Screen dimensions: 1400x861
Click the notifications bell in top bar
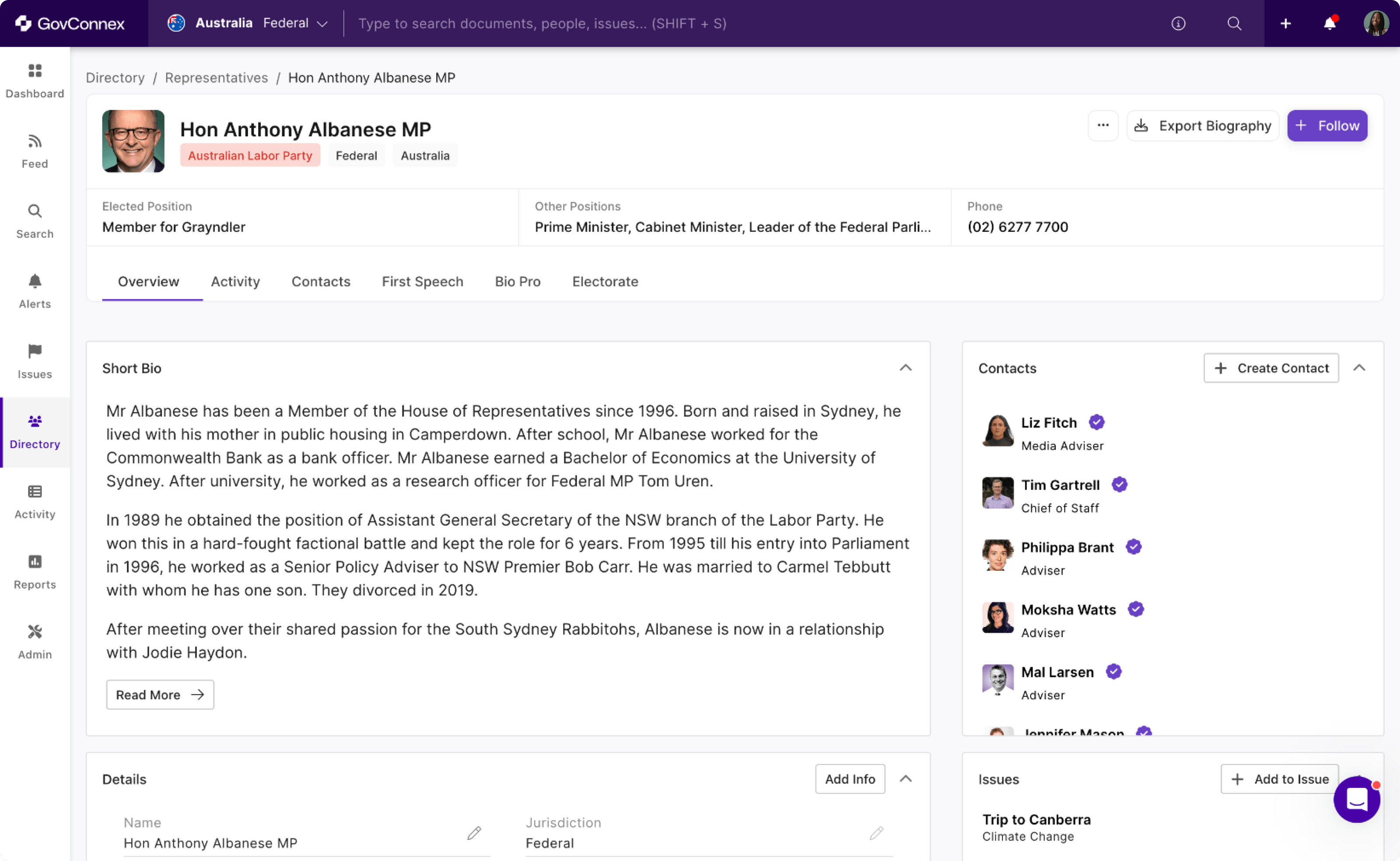pos(1330,23)
